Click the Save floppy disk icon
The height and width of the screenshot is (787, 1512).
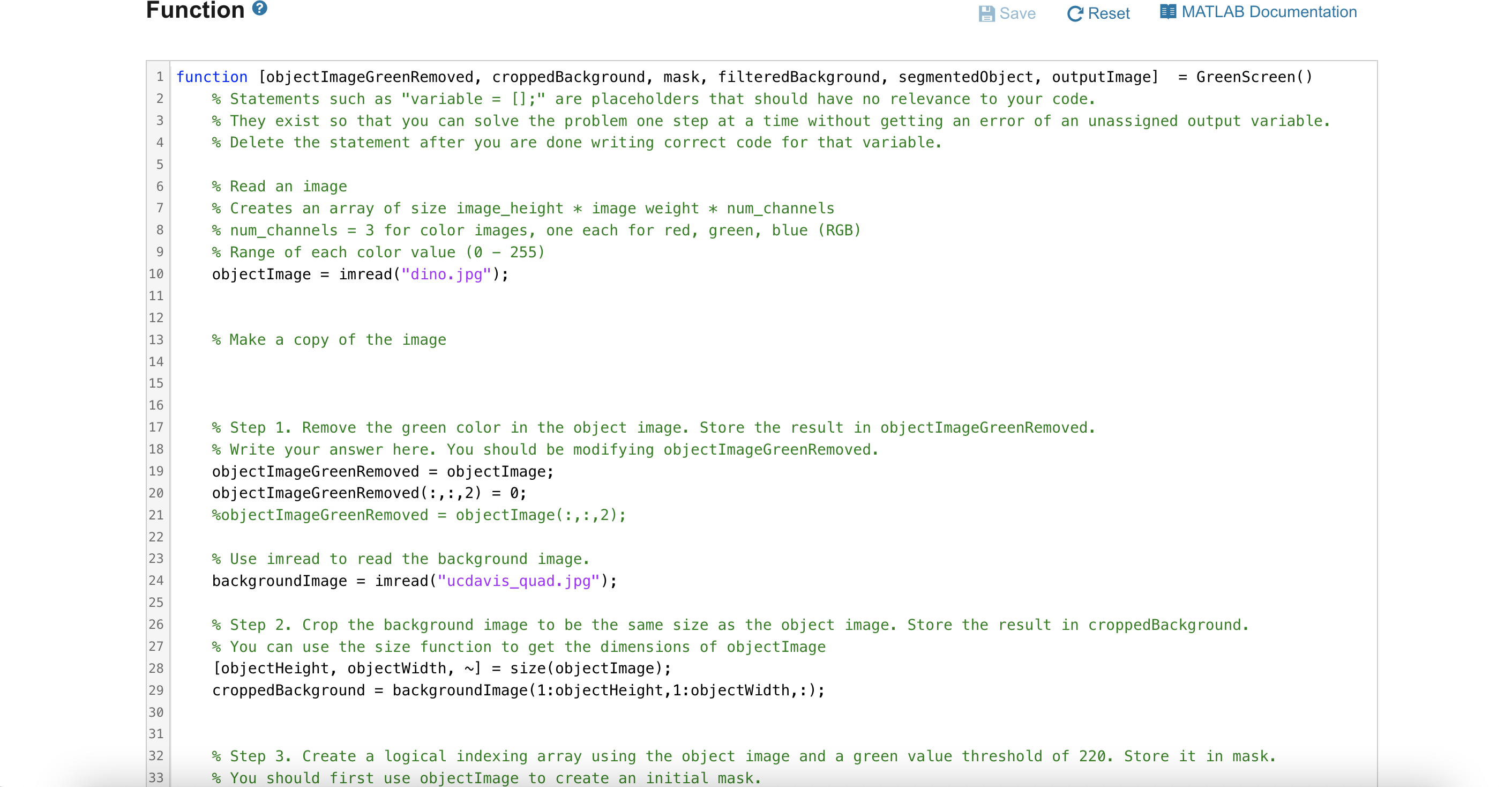pyautogui.click(x=989, y=13)
